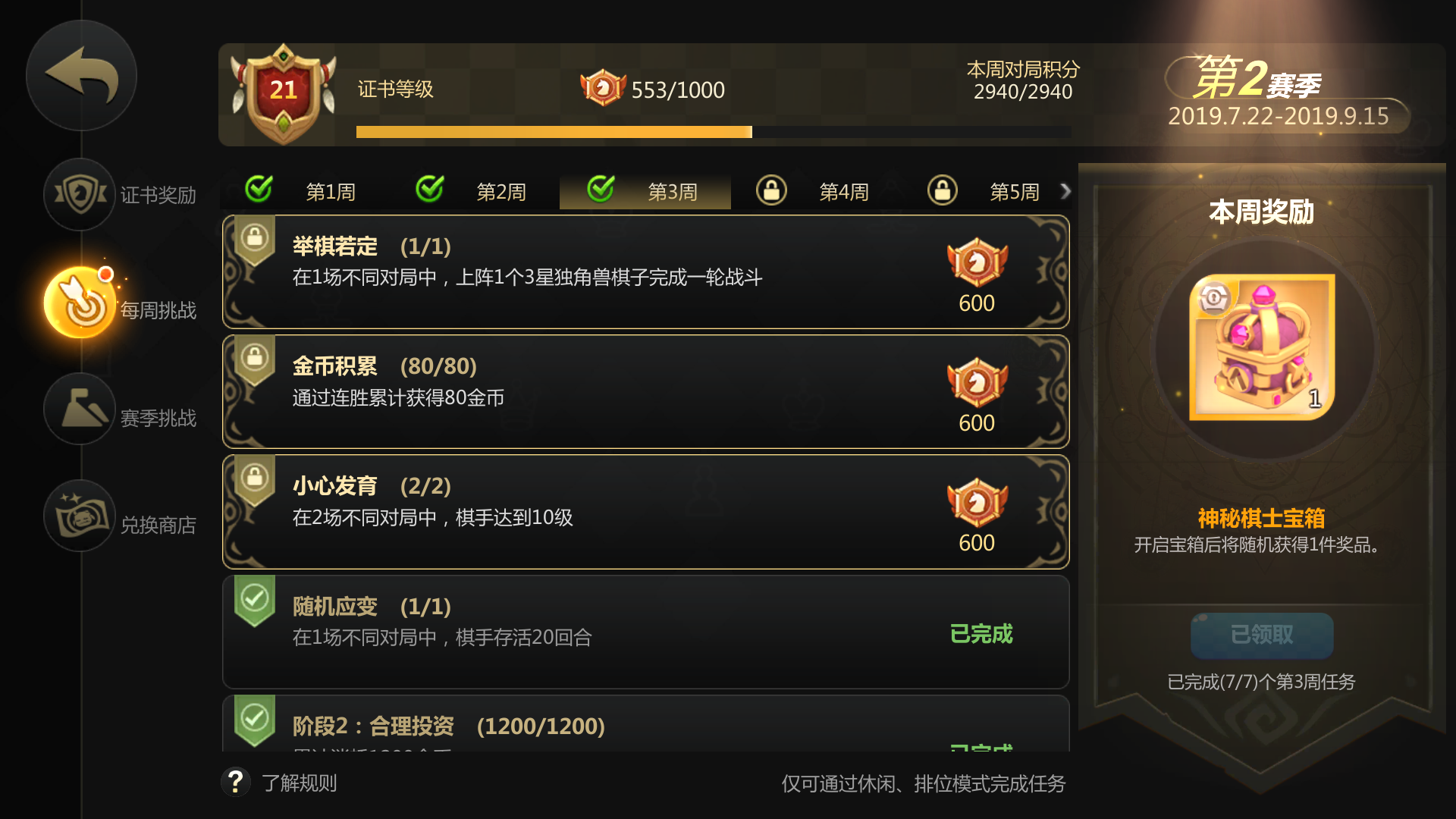Tap the lock badge on 金币积累 task
Viewport: 1456px width, 819px height.
point(255,360)
